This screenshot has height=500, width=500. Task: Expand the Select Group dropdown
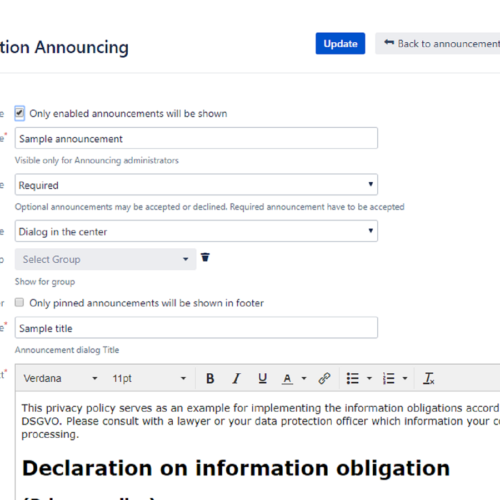coord(105,259)
